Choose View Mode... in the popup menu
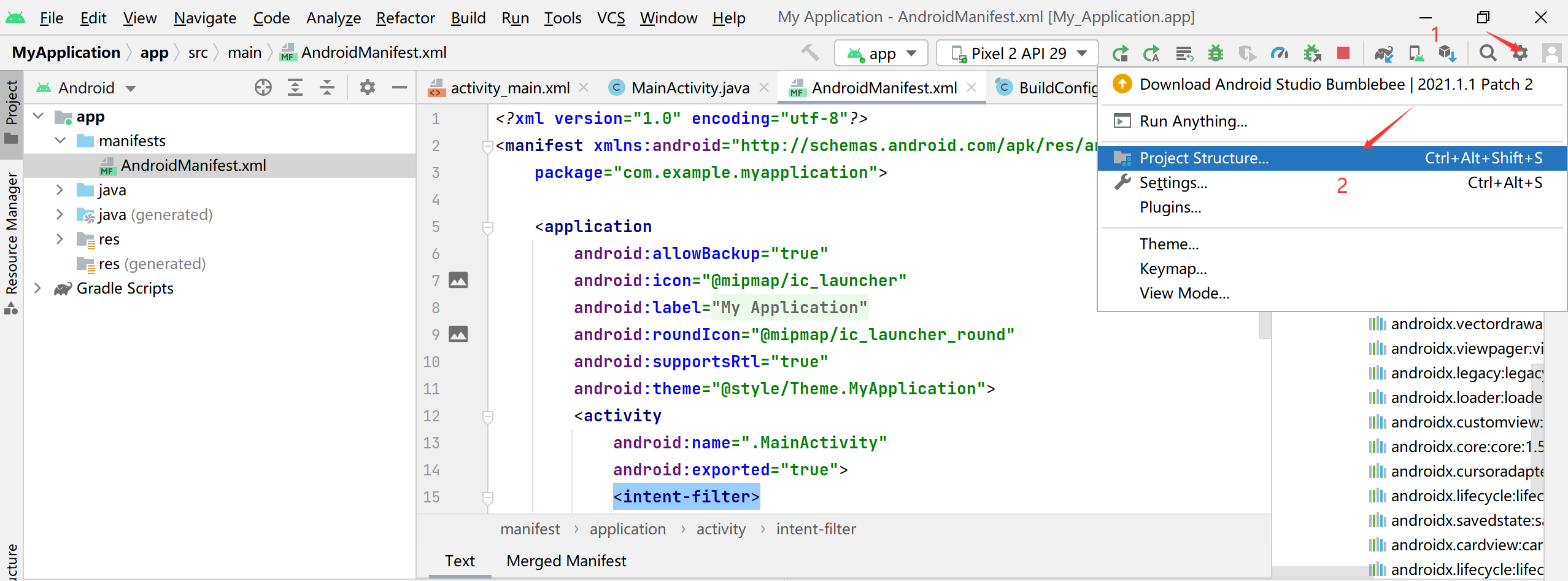Viewport: 1568px width, 581px height. click(1332, 293)
